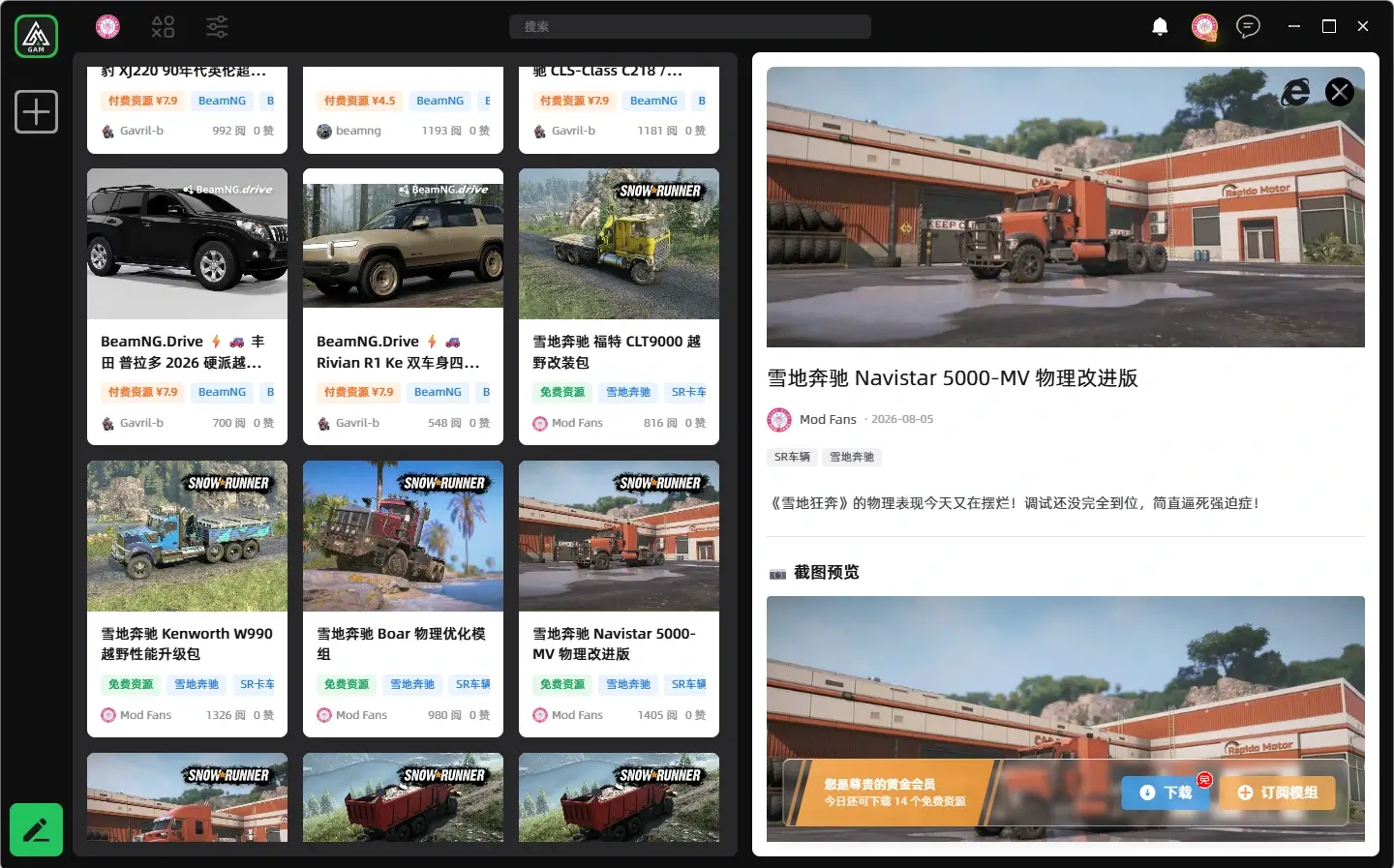
Task: Open the main mod banner image
Action: [x=1066, y=207]
